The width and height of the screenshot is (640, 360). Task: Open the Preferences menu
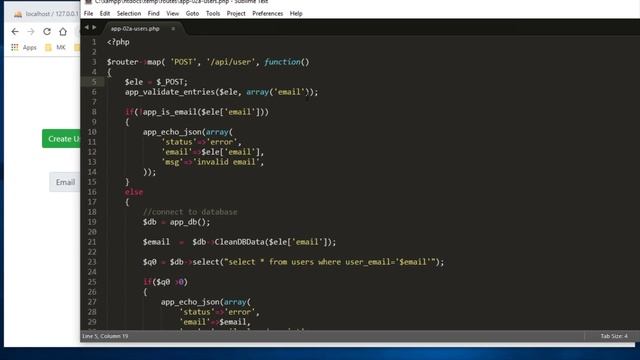click(267, 13)
